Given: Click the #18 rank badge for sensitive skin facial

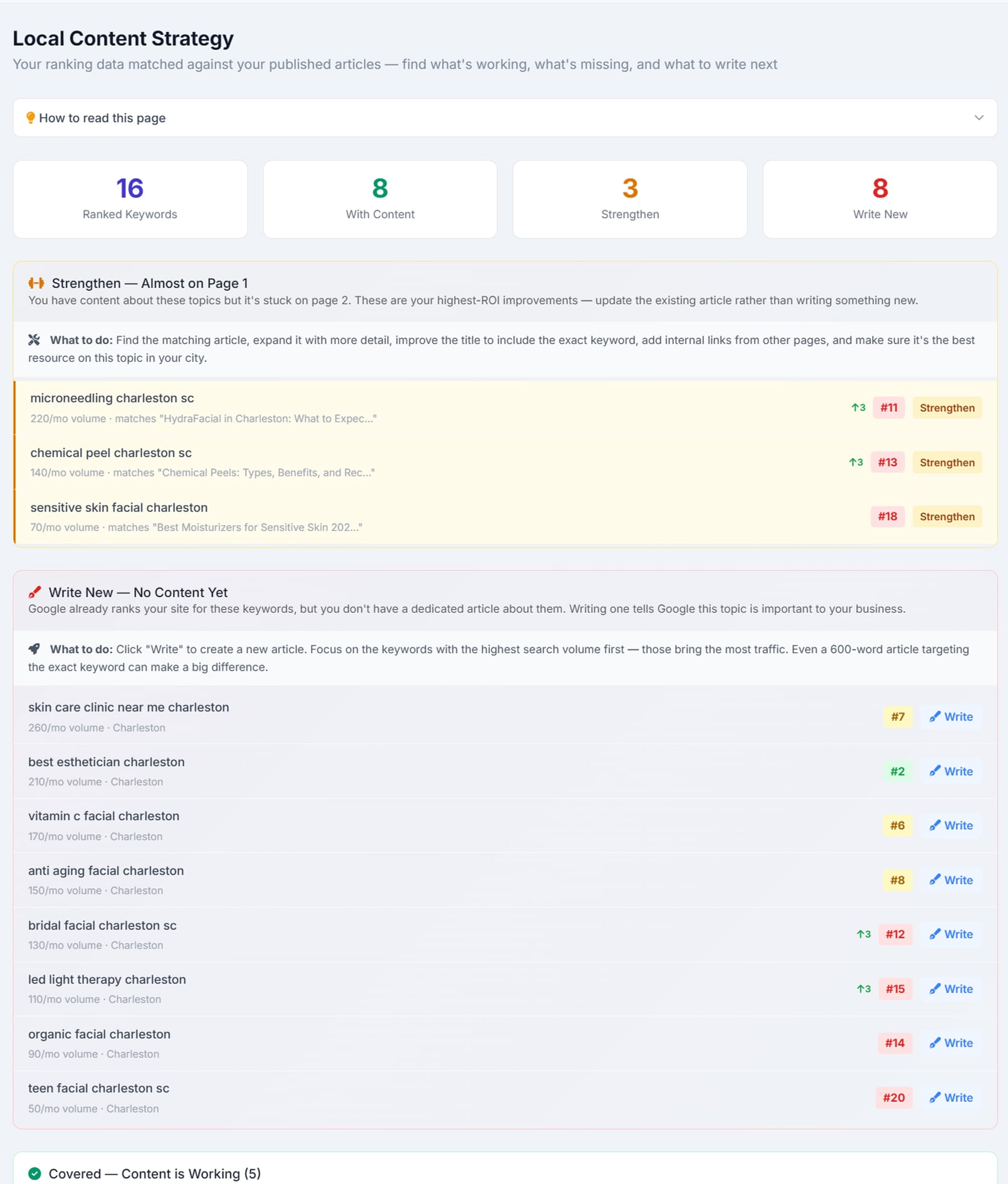Looking at the screenshot, I should (x=887, y=516).
